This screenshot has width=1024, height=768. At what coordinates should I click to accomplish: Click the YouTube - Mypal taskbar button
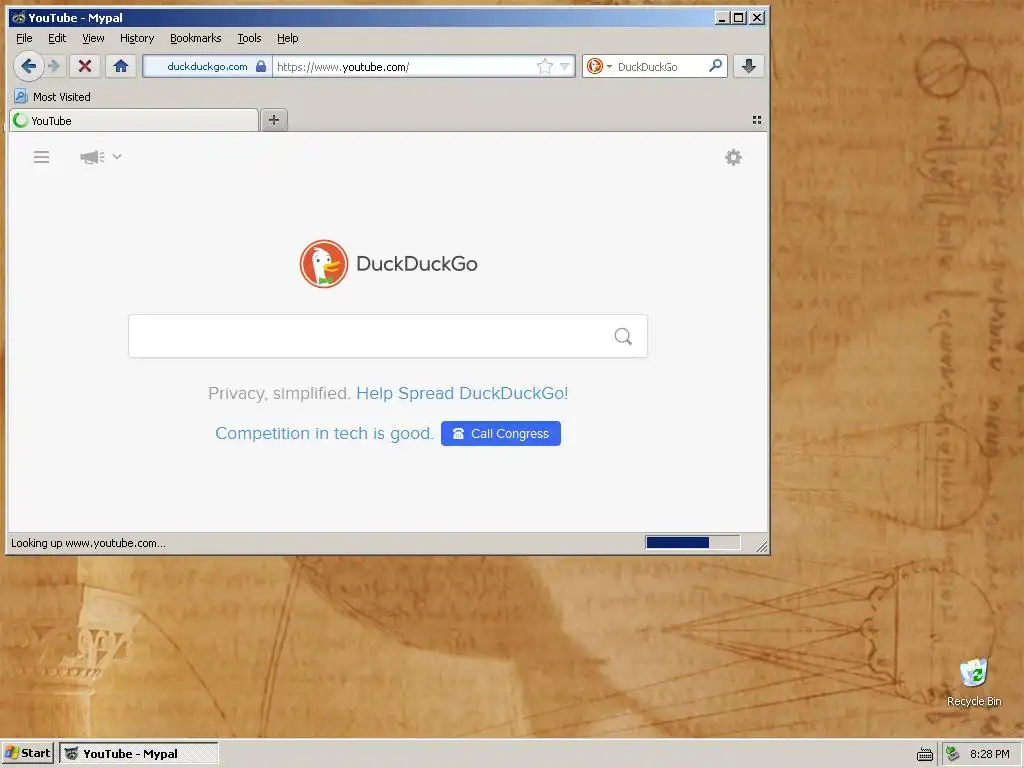click(138, 754)
